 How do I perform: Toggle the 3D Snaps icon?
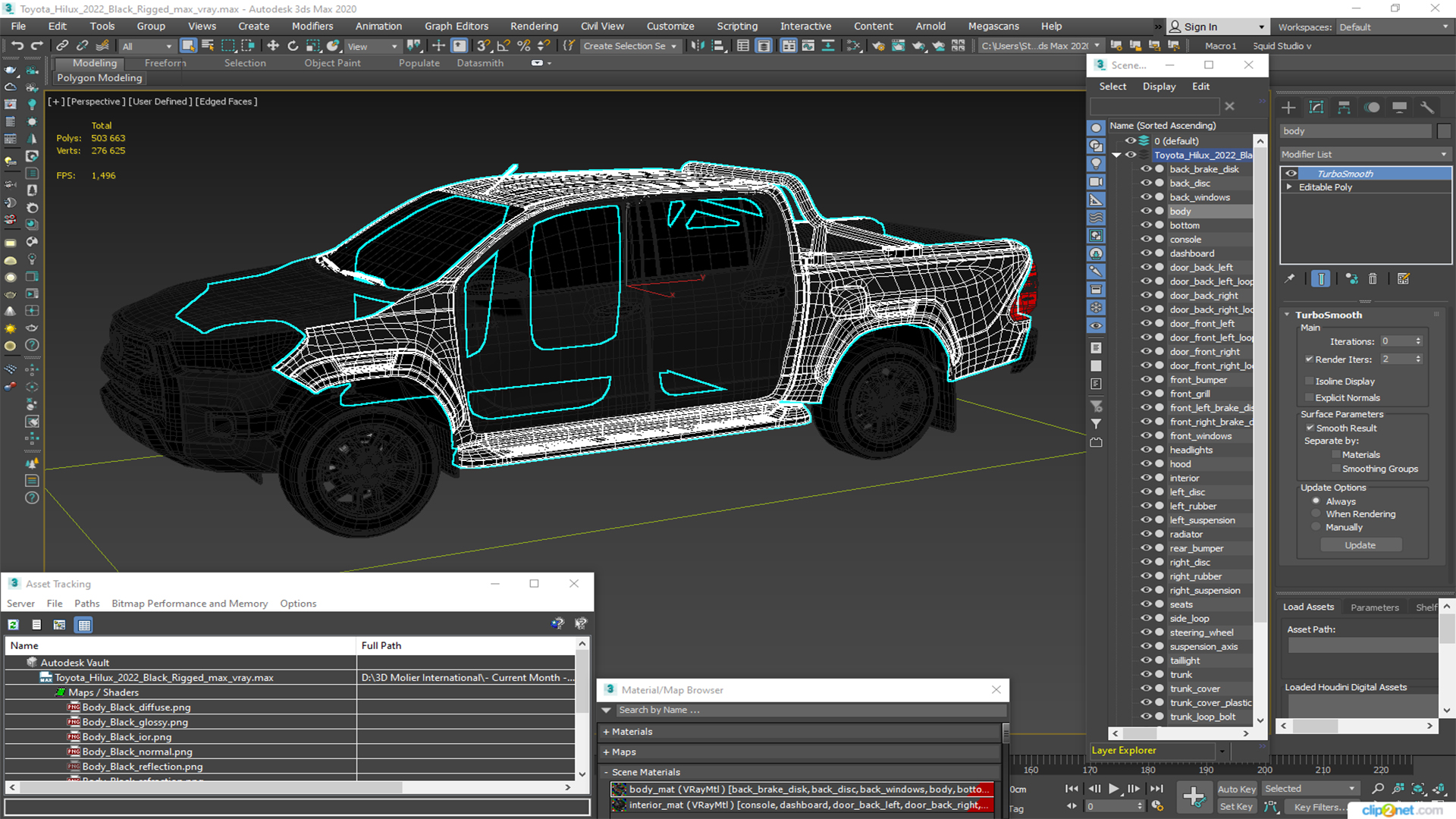483,46
